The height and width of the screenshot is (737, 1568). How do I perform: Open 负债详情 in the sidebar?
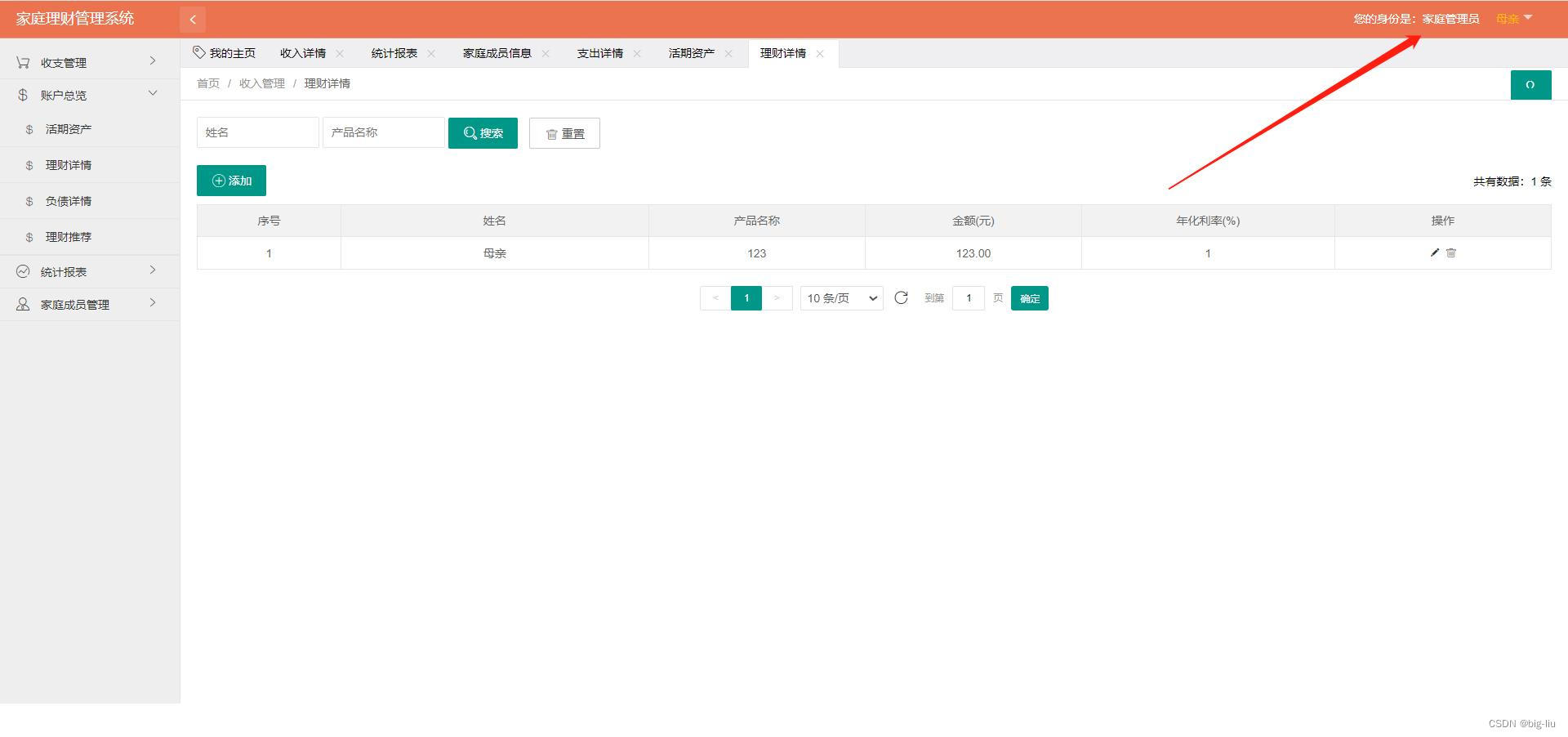coord(69,201)
